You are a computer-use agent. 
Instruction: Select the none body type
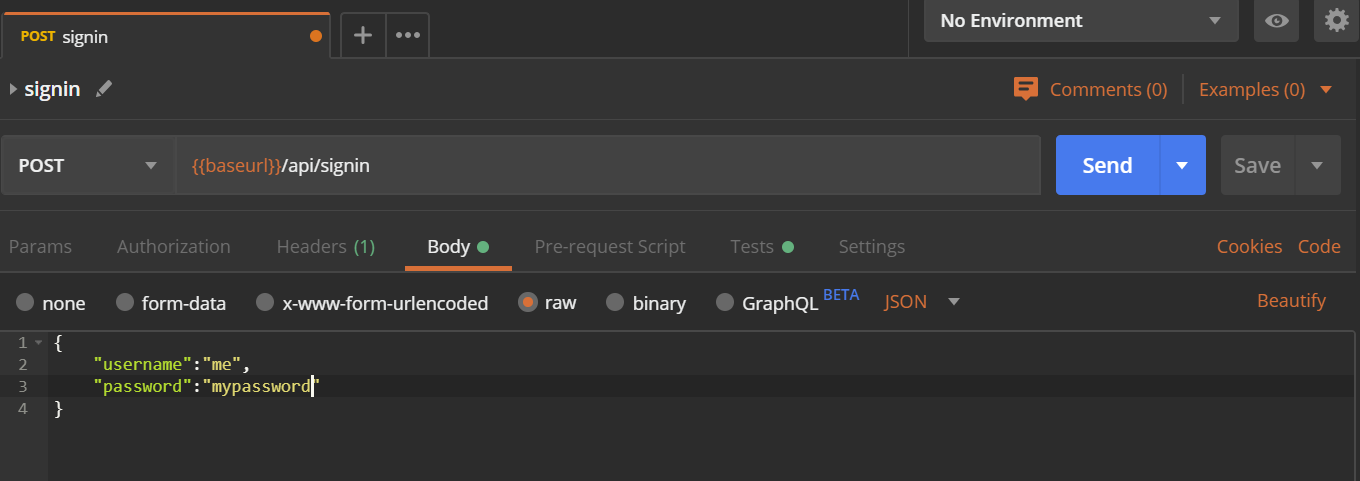[25, 302]
